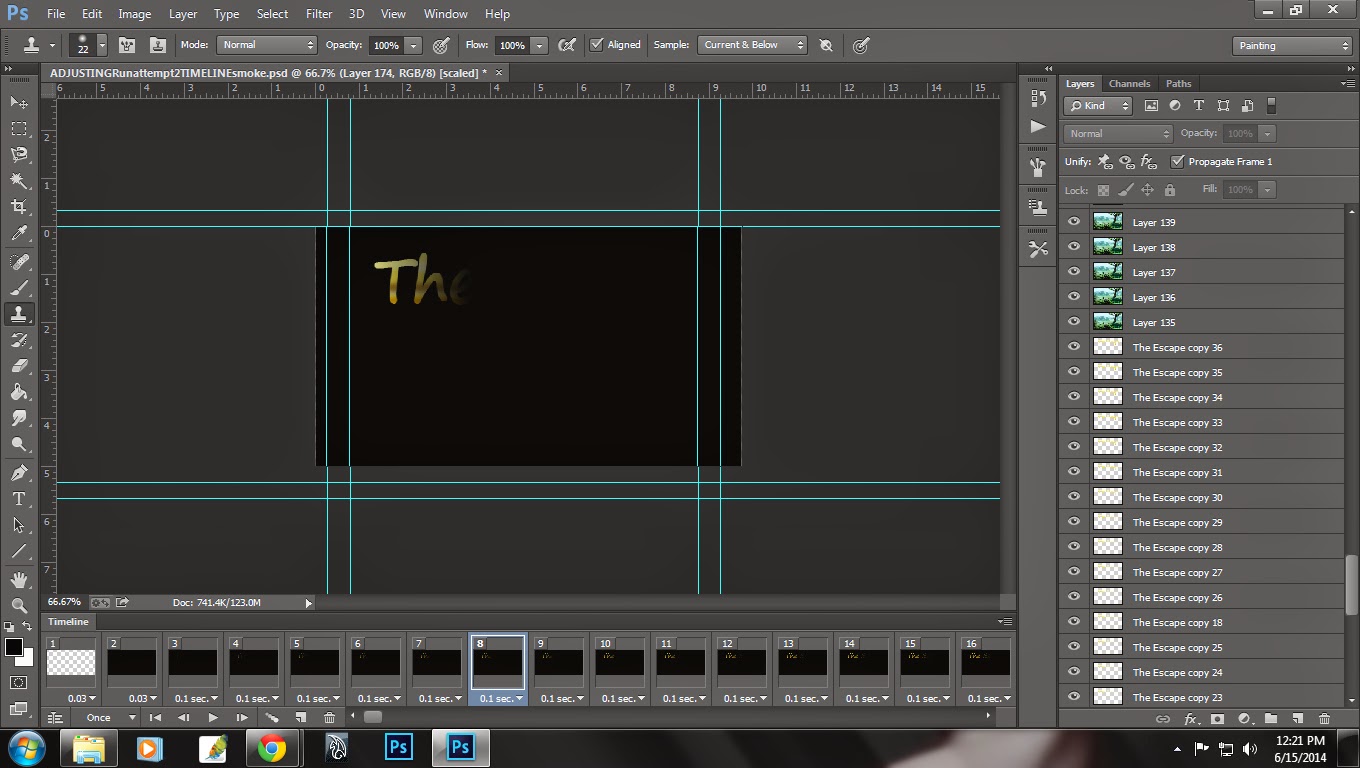This screenshot has width=1360, height=768.
Task: Play the animation in the timeline
Action: click(213, 717)
